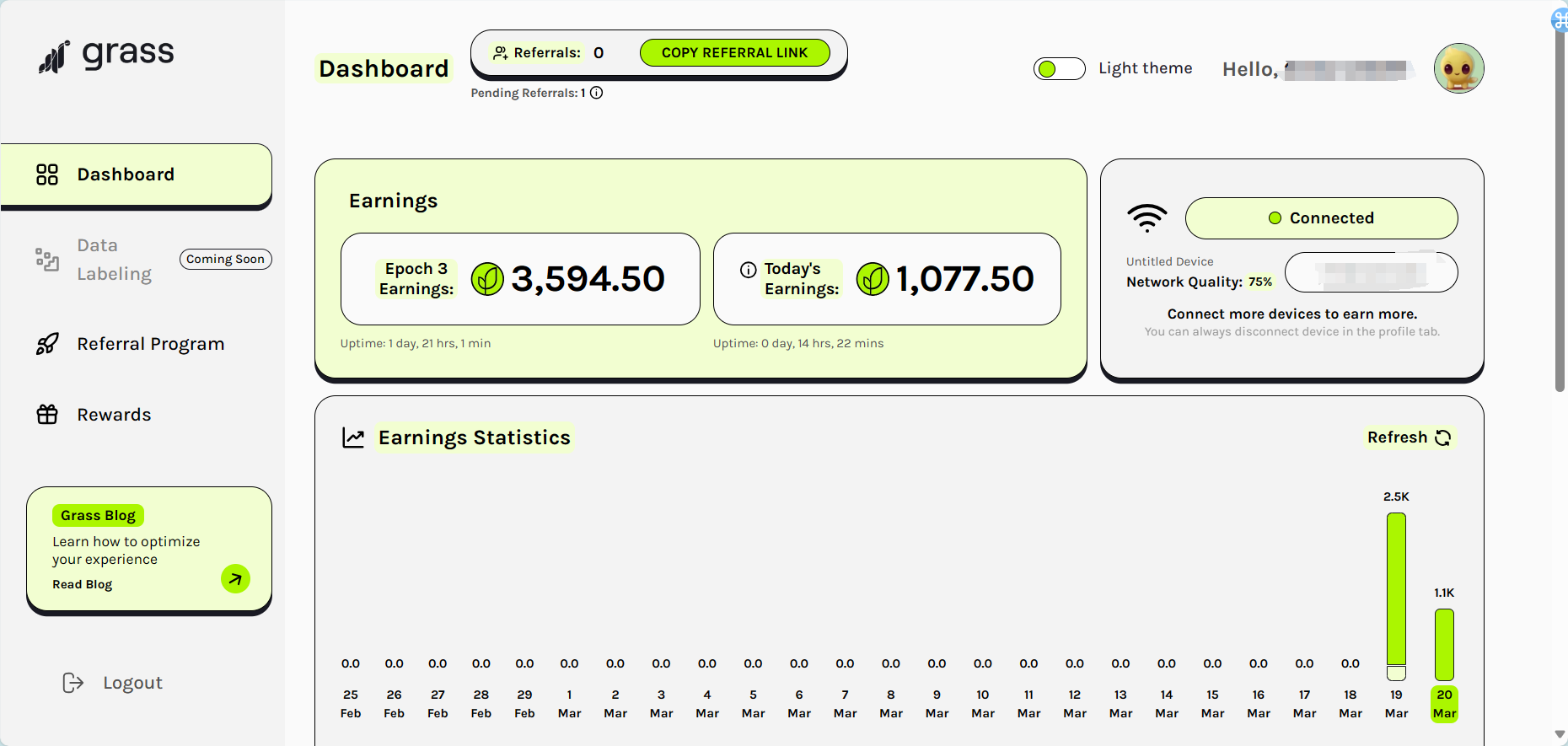Click 'Uptime: 1 day, 21 hrs, 1 min'
1568x746 pixels.
(416, 343)
